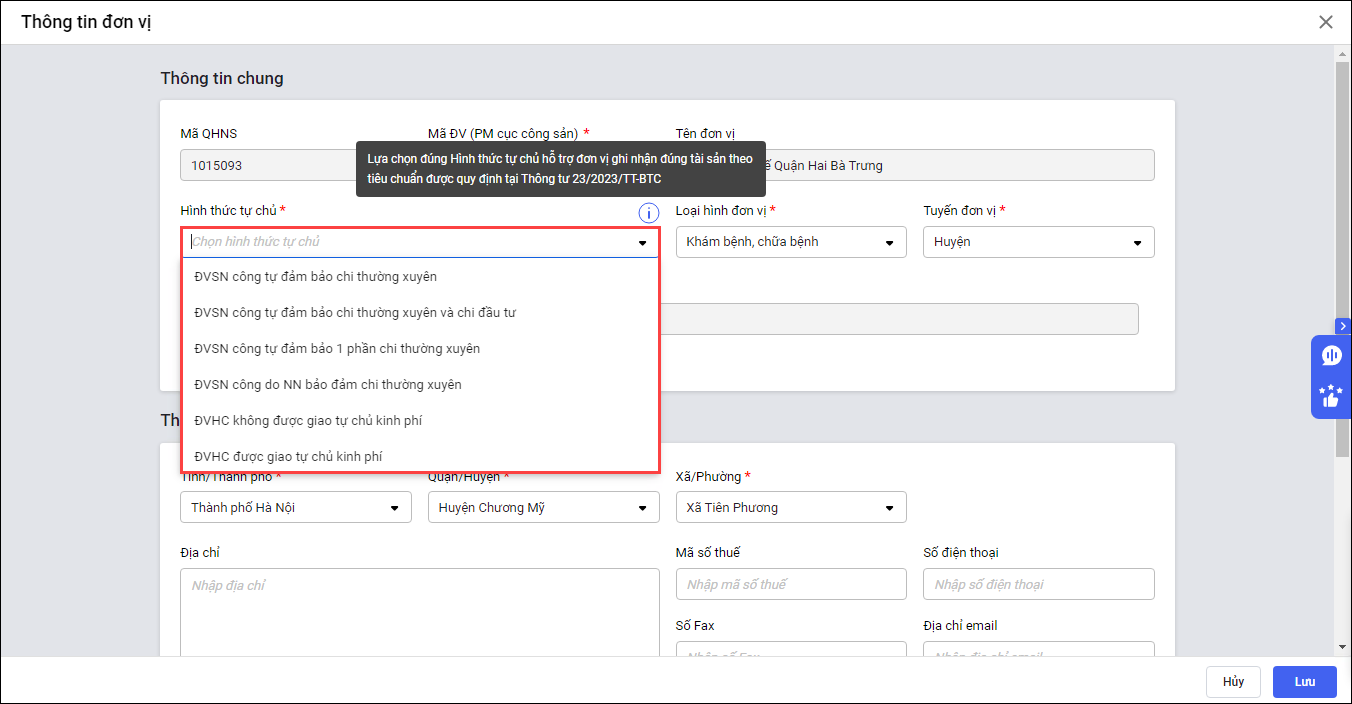Click the Lưu save button
Viewport: 1352px width, 704px height.
tap(1304, 681)
